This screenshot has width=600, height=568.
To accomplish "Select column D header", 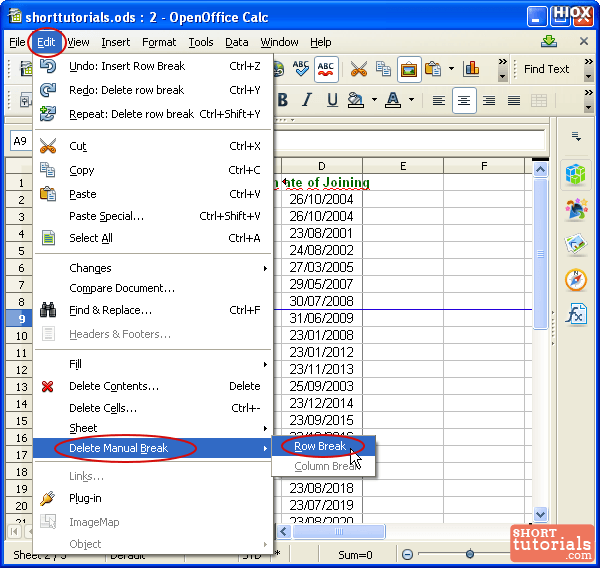I will click(x=322, y=166).
